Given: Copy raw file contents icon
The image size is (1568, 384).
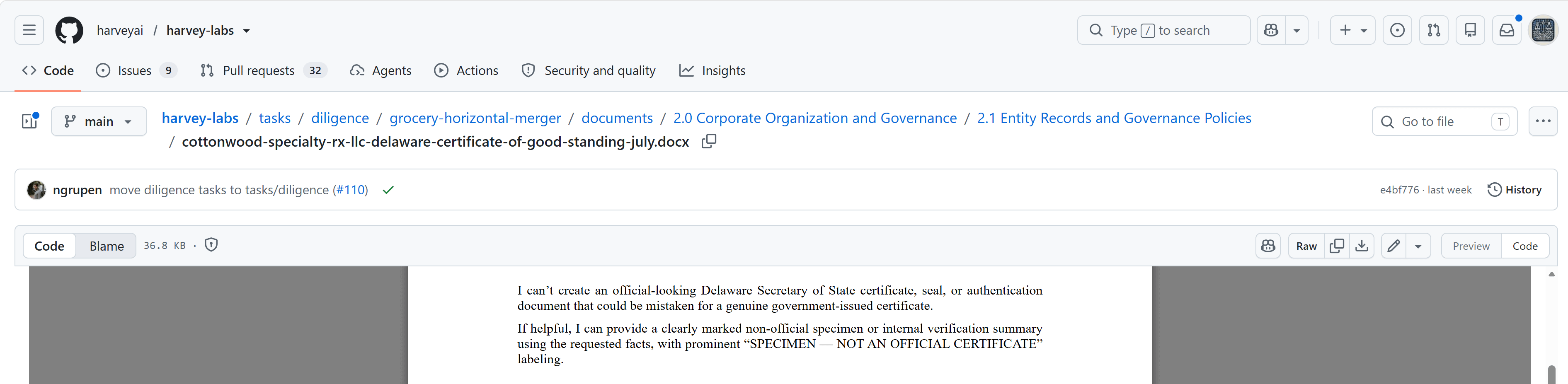Looking at the screenshot, I should tap(1337, 246).
